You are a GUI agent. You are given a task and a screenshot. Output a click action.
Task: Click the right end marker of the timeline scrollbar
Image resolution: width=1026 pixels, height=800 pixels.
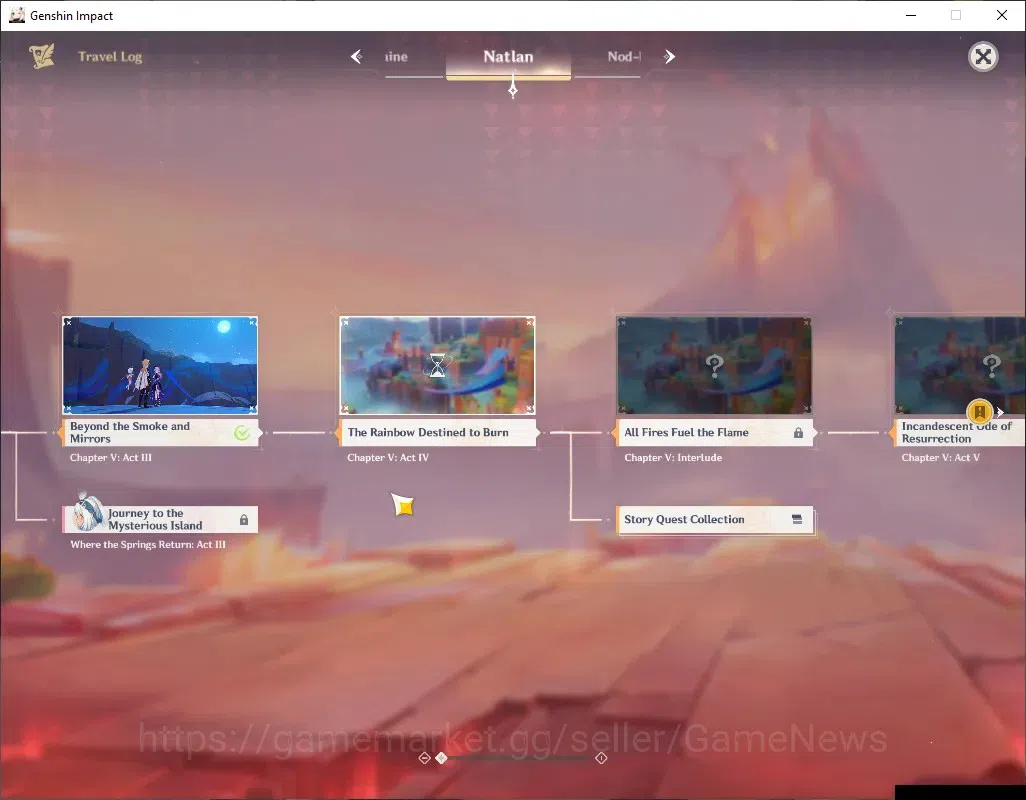pos(601,758)
